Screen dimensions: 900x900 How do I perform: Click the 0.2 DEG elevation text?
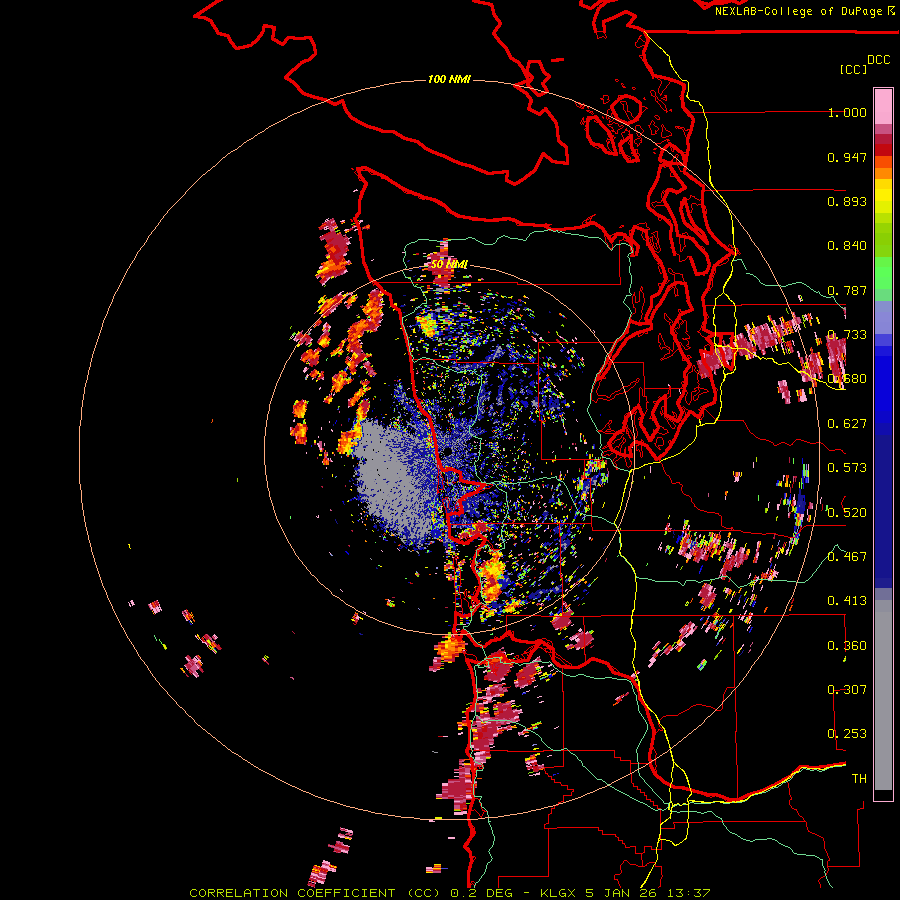(x=482, y=893)
